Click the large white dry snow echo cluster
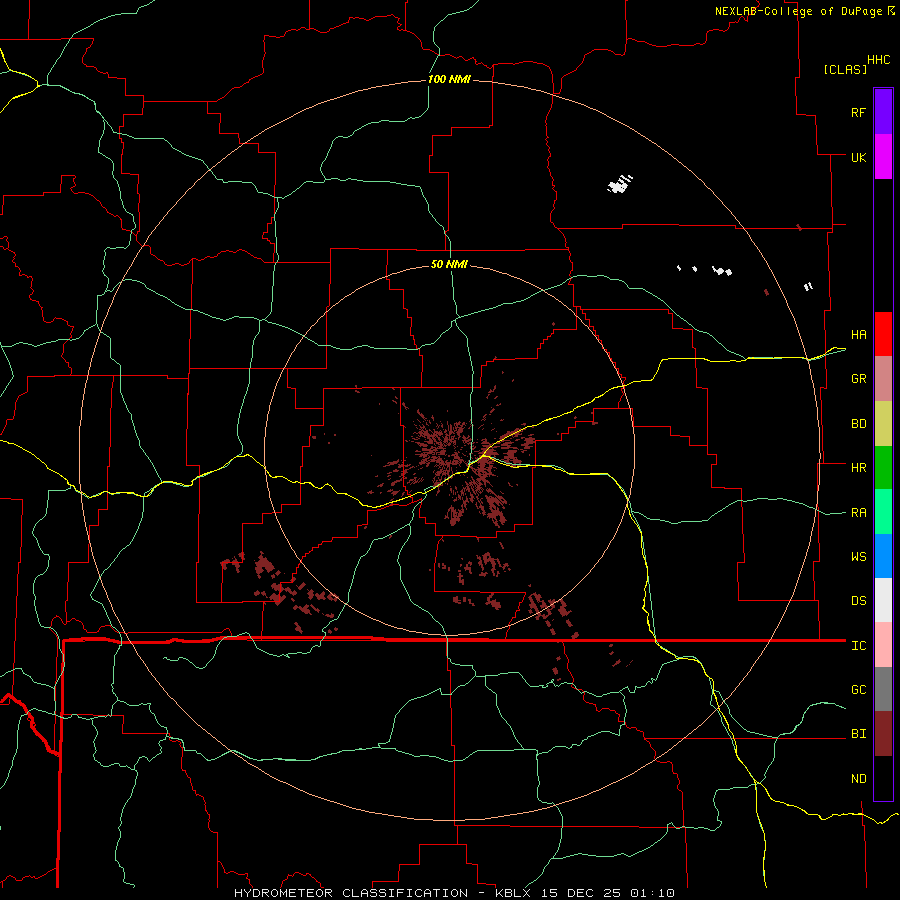Viewport: 900px width, 900px height. click(620, 184)
